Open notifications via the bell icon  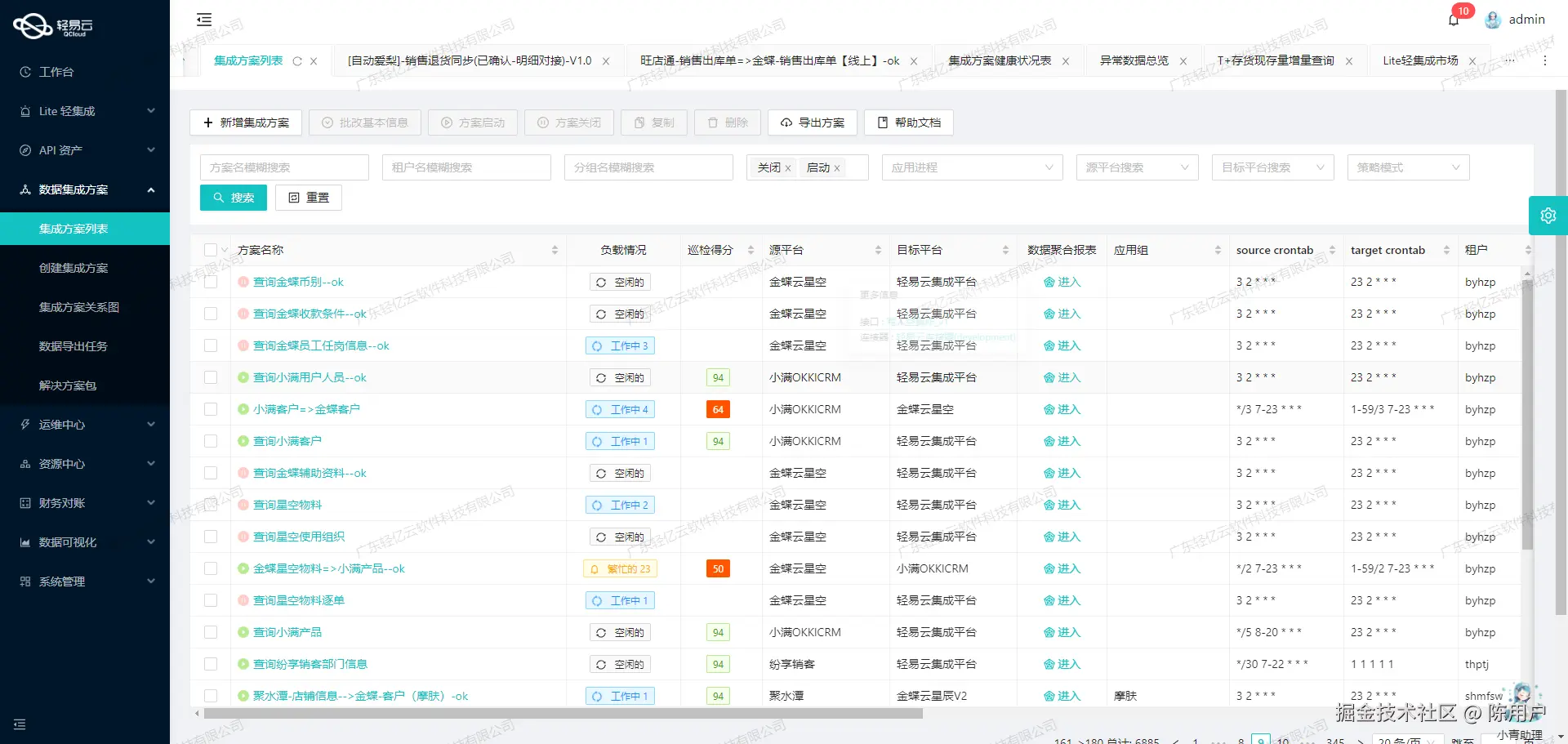[1454, 19]
